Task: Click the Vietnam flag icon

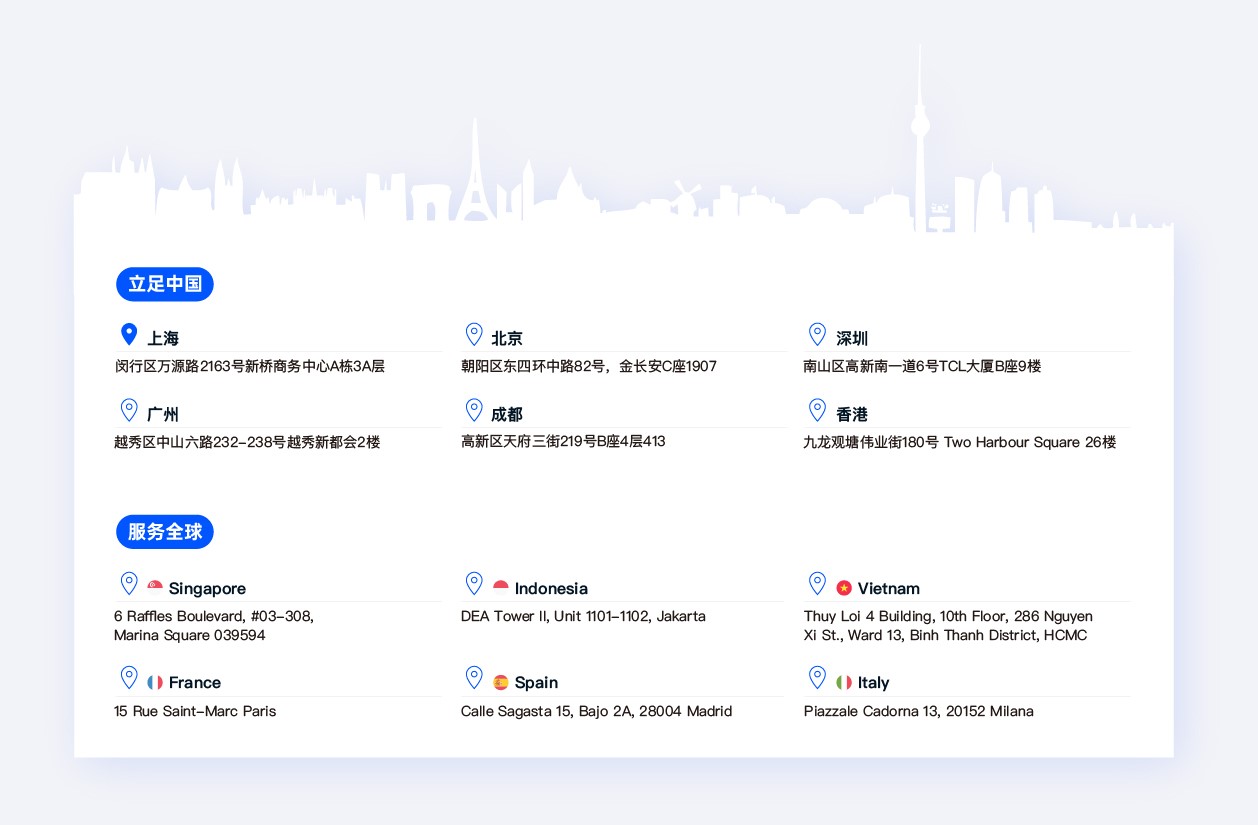Action: tap(844, 588)
